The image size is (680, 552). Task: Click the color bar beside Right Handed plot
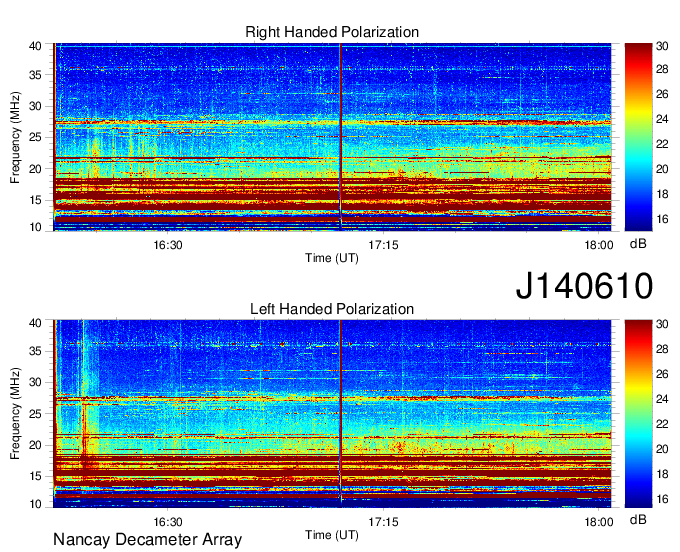click(638, 137)
